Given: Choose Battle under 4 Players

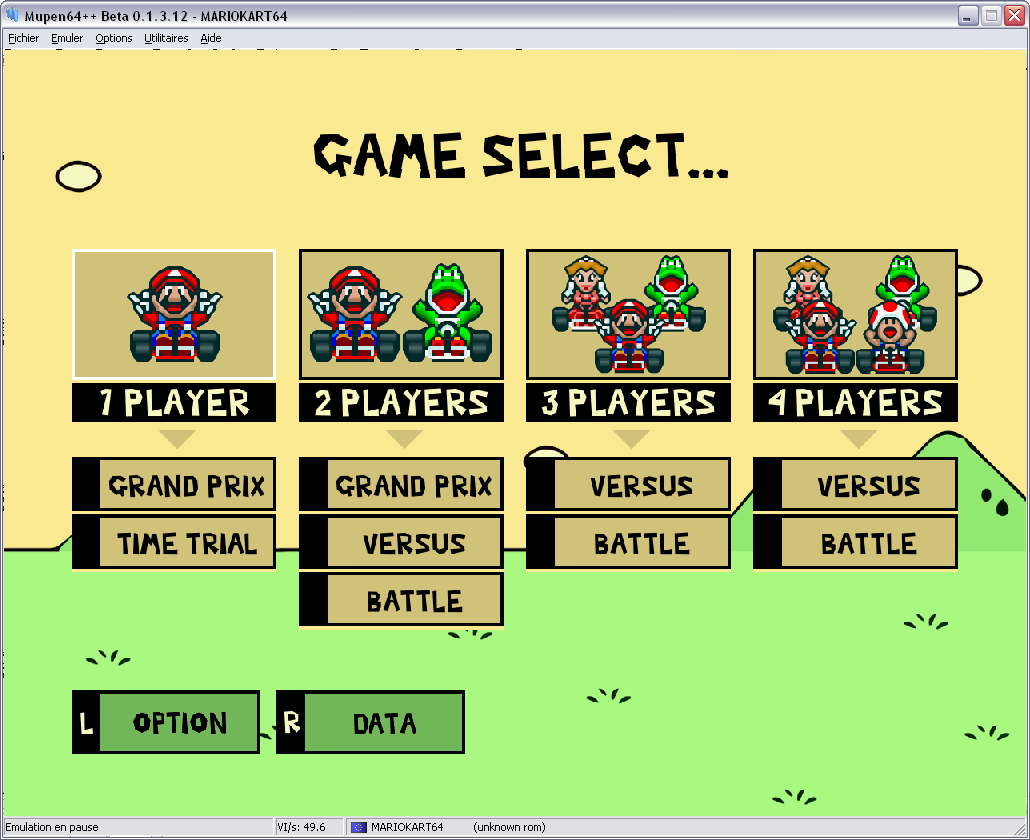Looking at the screenshot, I should coord(855,542).
